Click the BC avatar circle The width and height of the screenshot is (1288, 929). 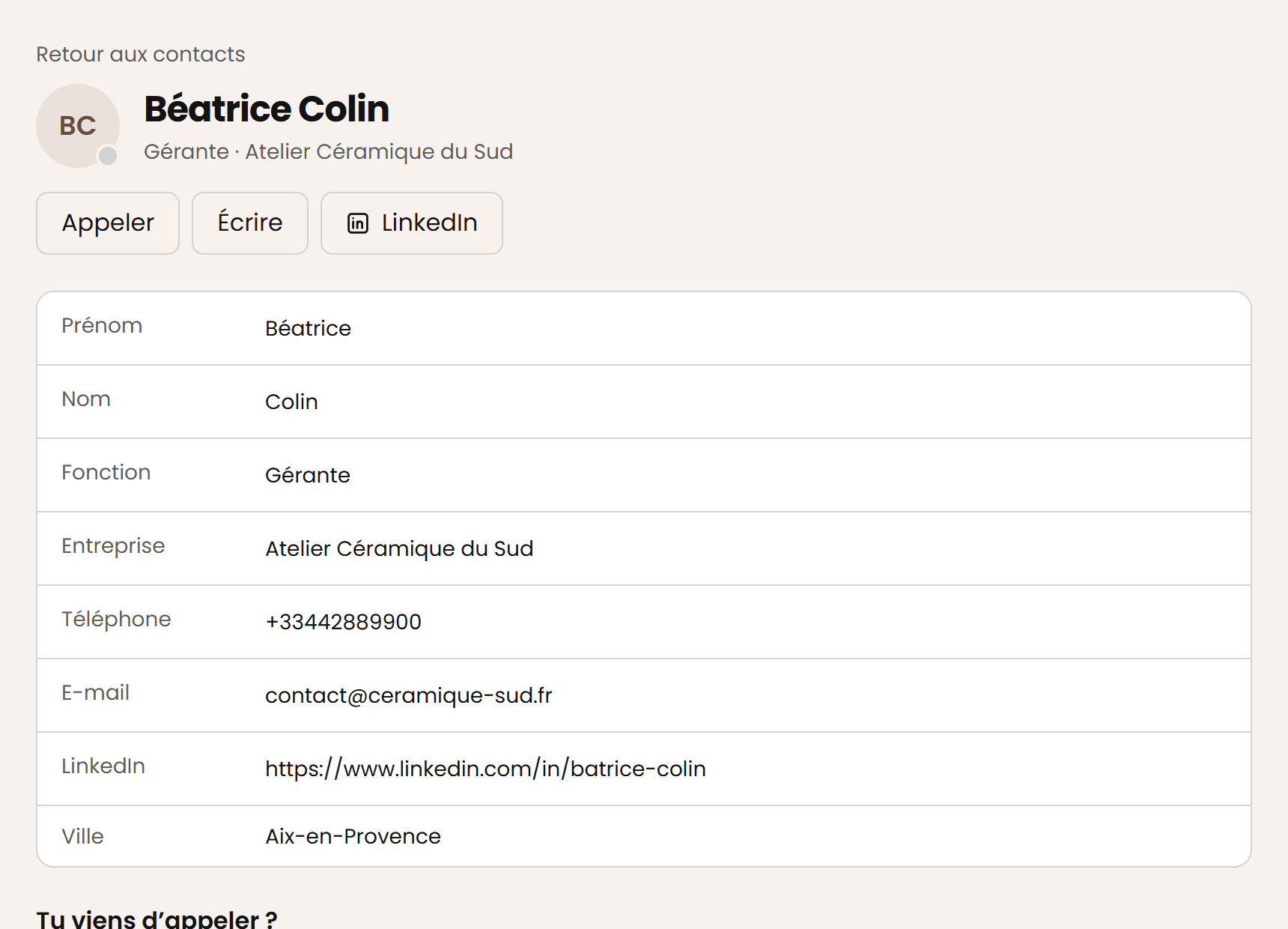pos(78,126)
